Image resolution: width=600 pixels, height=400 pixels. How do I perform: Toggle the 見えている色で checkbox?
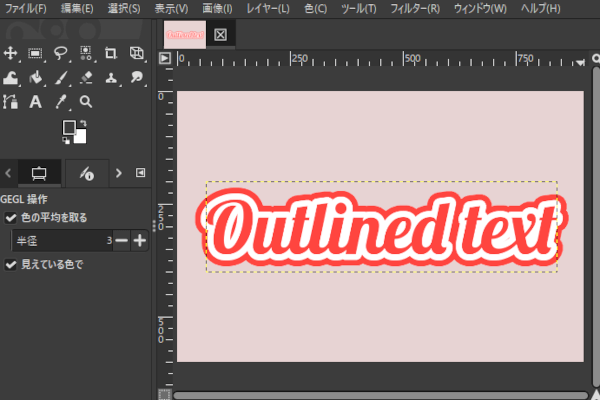click(11, 265)
